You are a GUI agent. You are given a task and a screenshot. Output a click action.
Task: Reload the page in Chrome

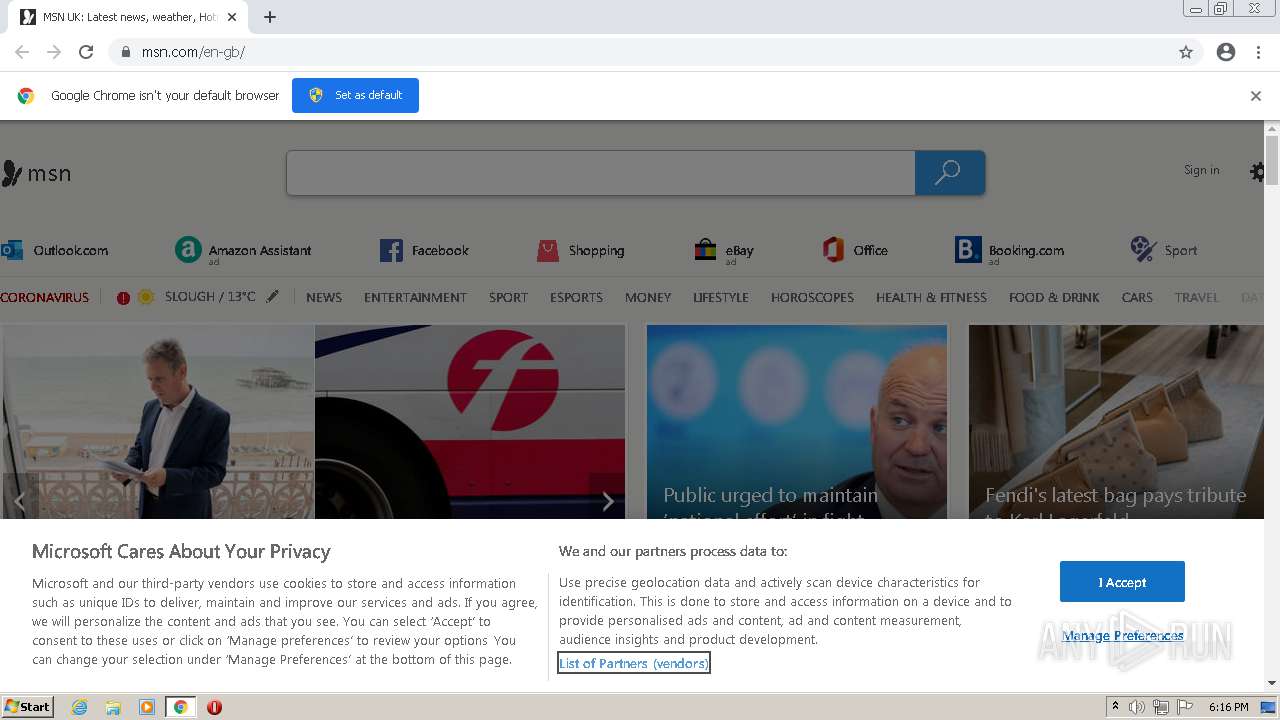(86, 52)
